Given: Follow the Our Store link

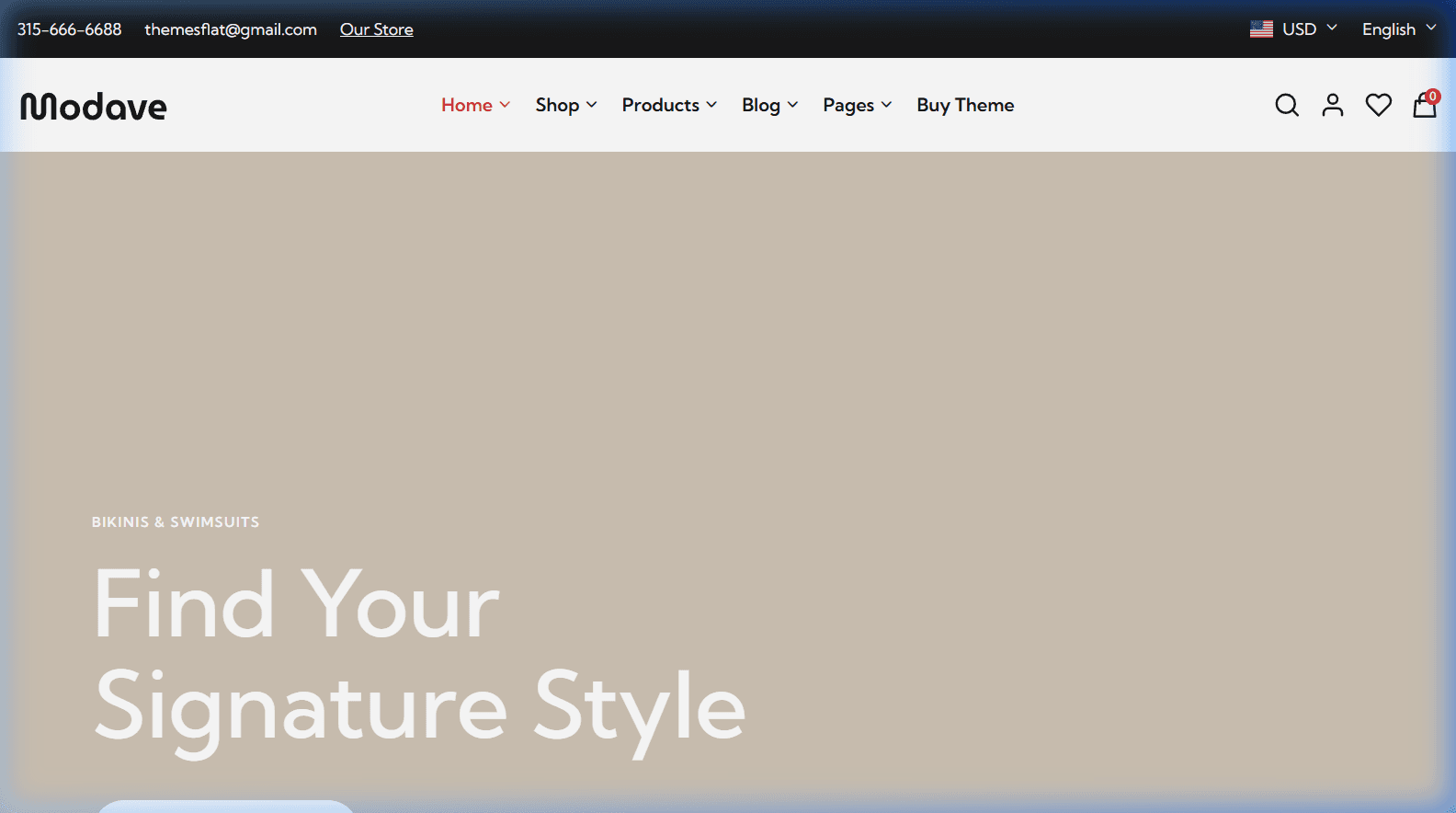Looking at the screenshot, I should pos(376,29).
